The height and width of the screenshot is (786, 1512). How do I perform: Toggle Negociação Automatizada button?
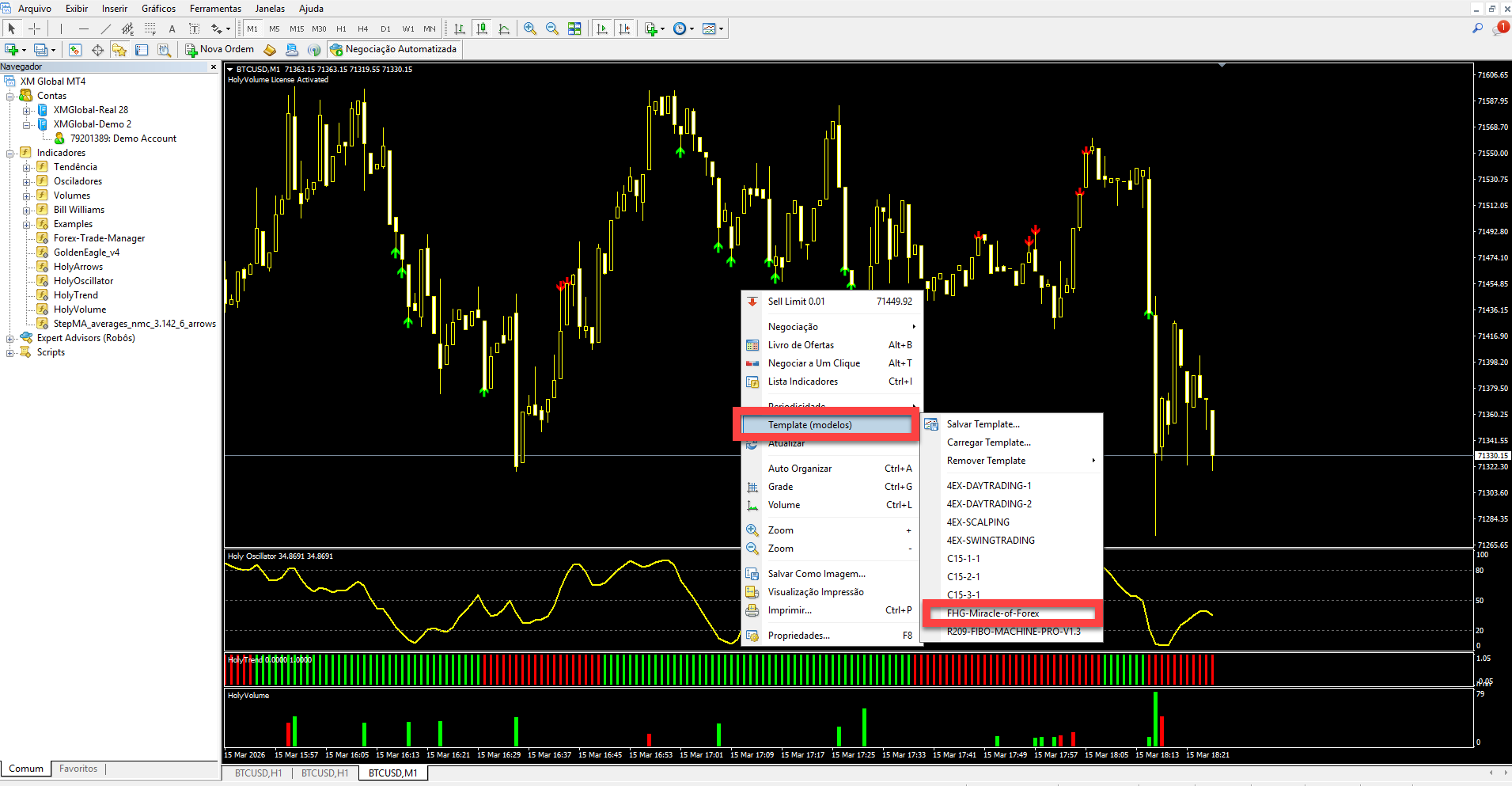393,49
